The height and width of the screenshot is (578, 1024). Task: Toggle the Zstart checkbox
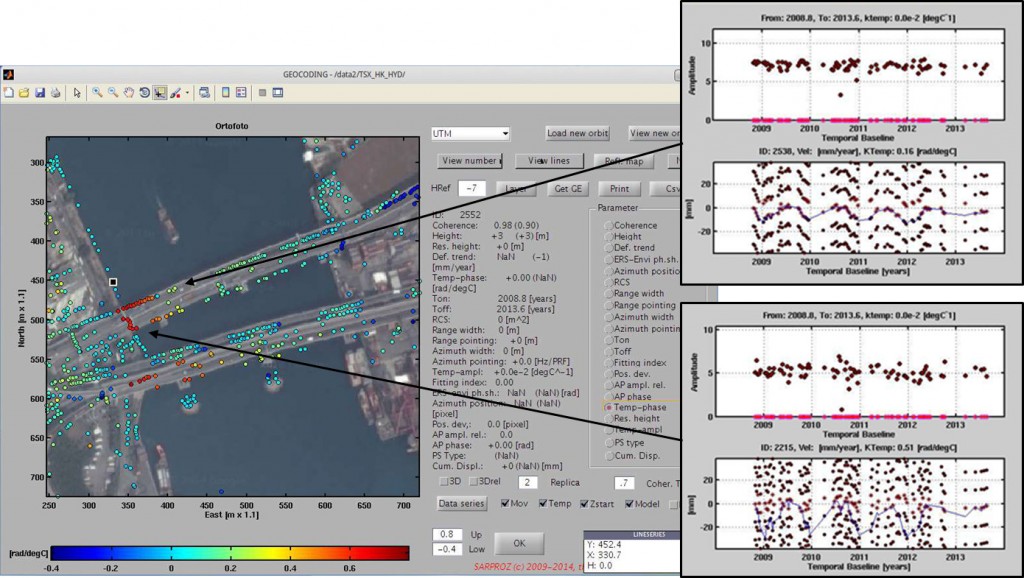tap(586, 504)
